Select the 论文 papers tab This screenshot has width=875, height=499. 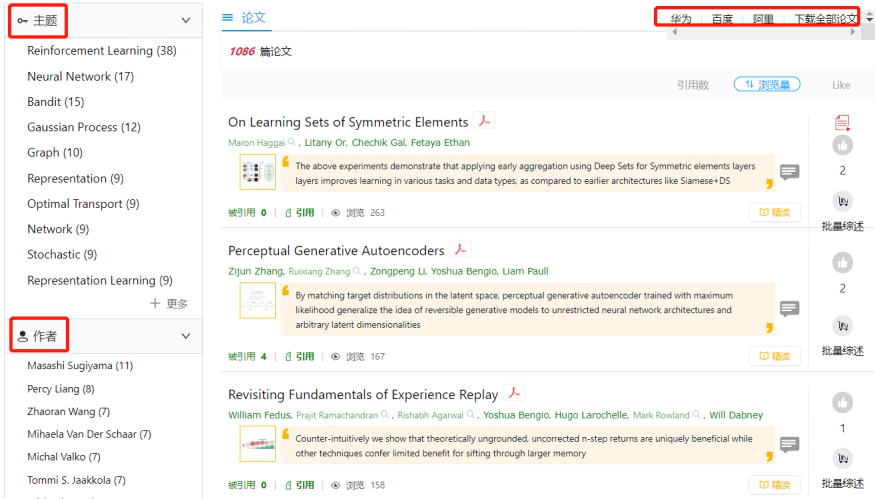(x=244, y=17)
